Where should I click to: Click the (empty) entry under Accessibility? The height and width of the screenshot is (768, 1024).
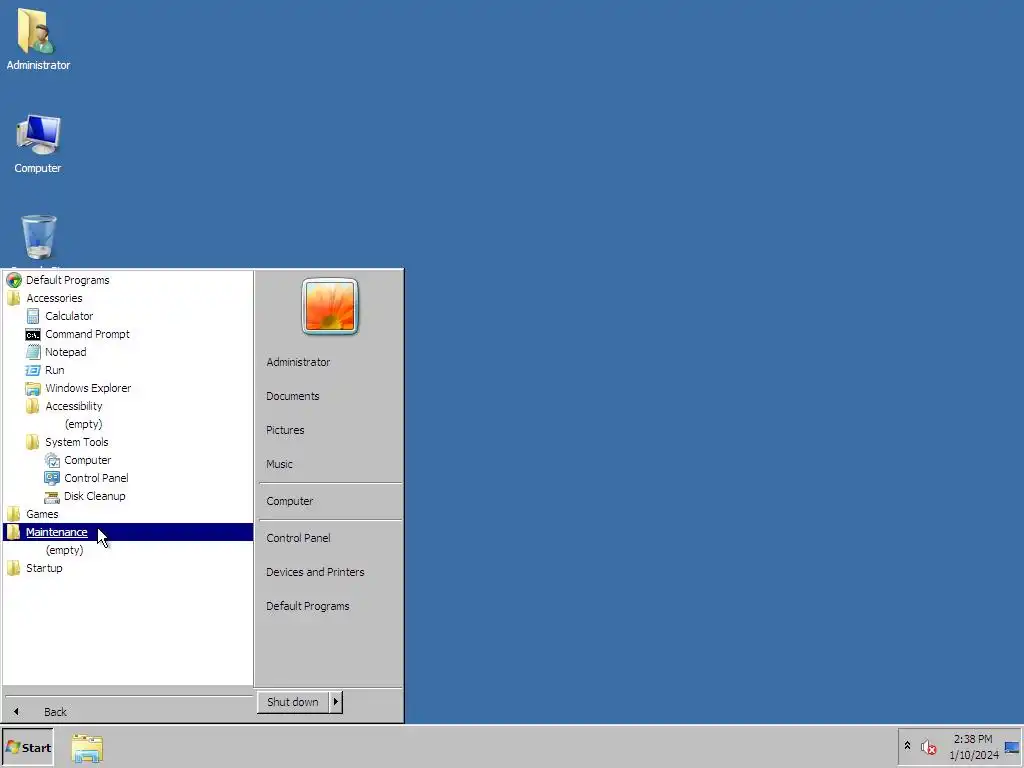(84, 424)
